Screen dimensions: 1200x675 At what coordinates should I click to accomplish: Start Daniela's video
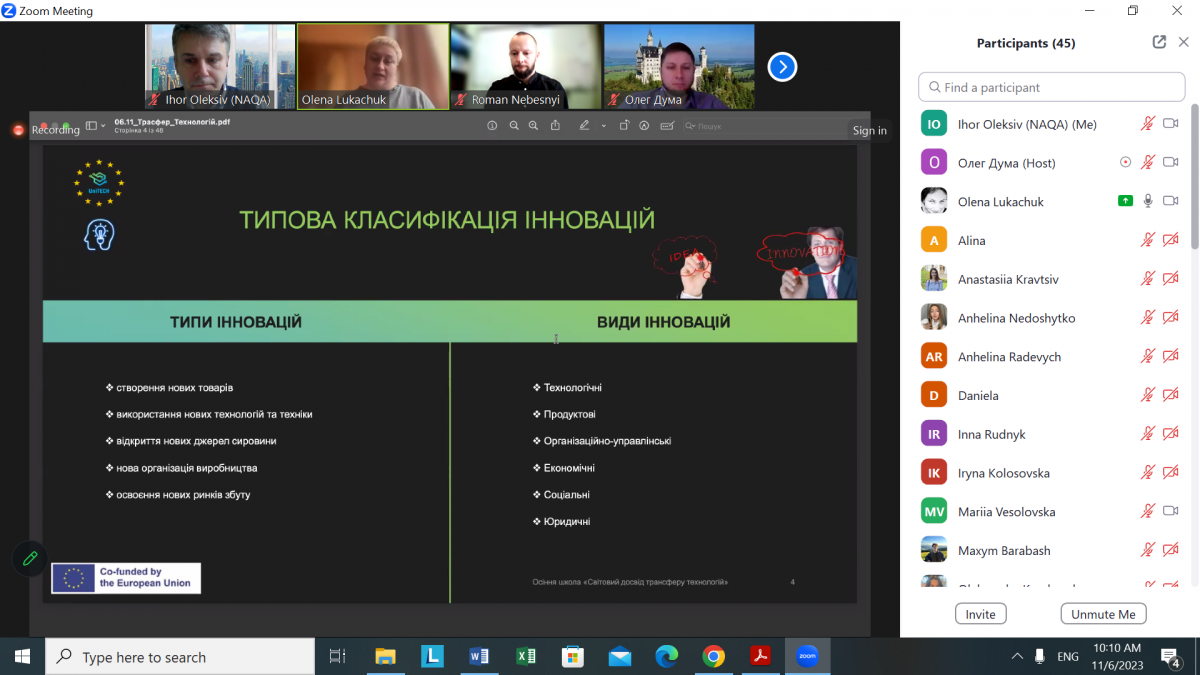coord(1171,394)
